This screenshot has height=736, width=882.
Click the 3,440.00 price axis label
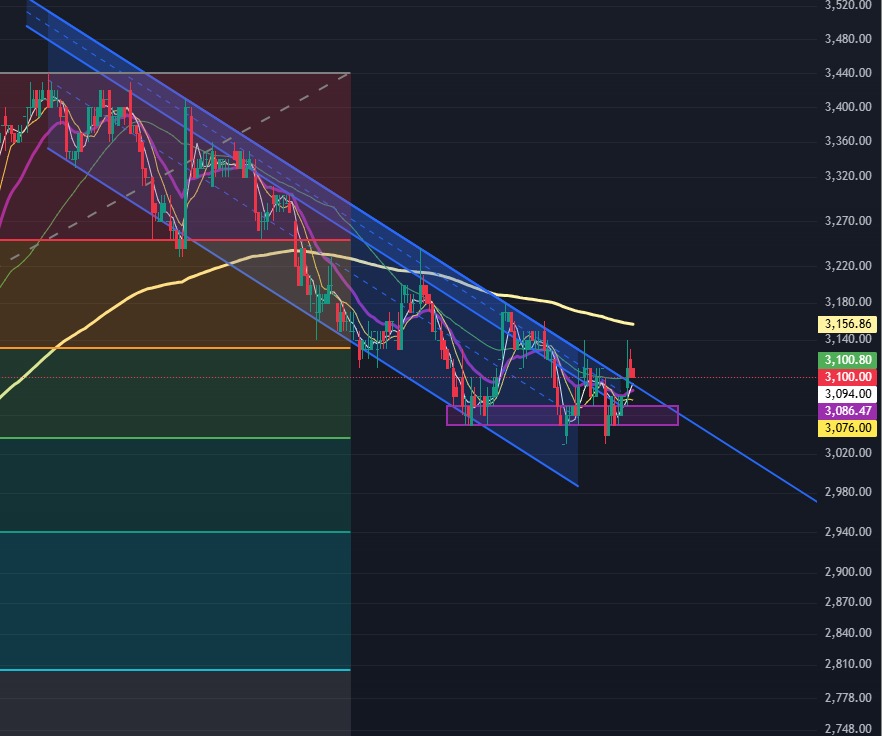(x=848, y=73)
